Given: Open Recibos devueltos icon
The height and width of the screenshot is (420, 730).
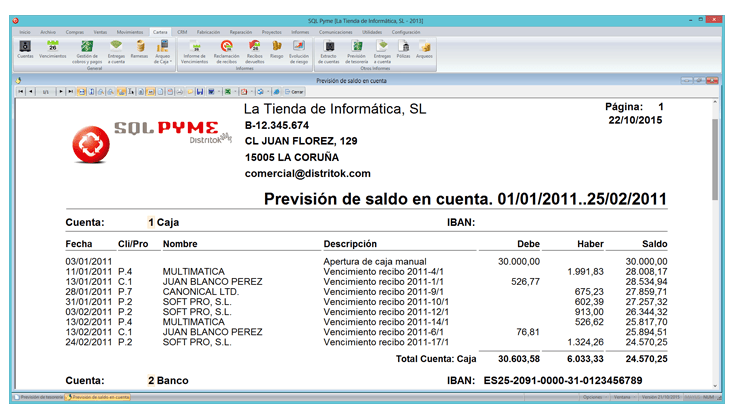Looking at the screenshot, I should (254, 49).
